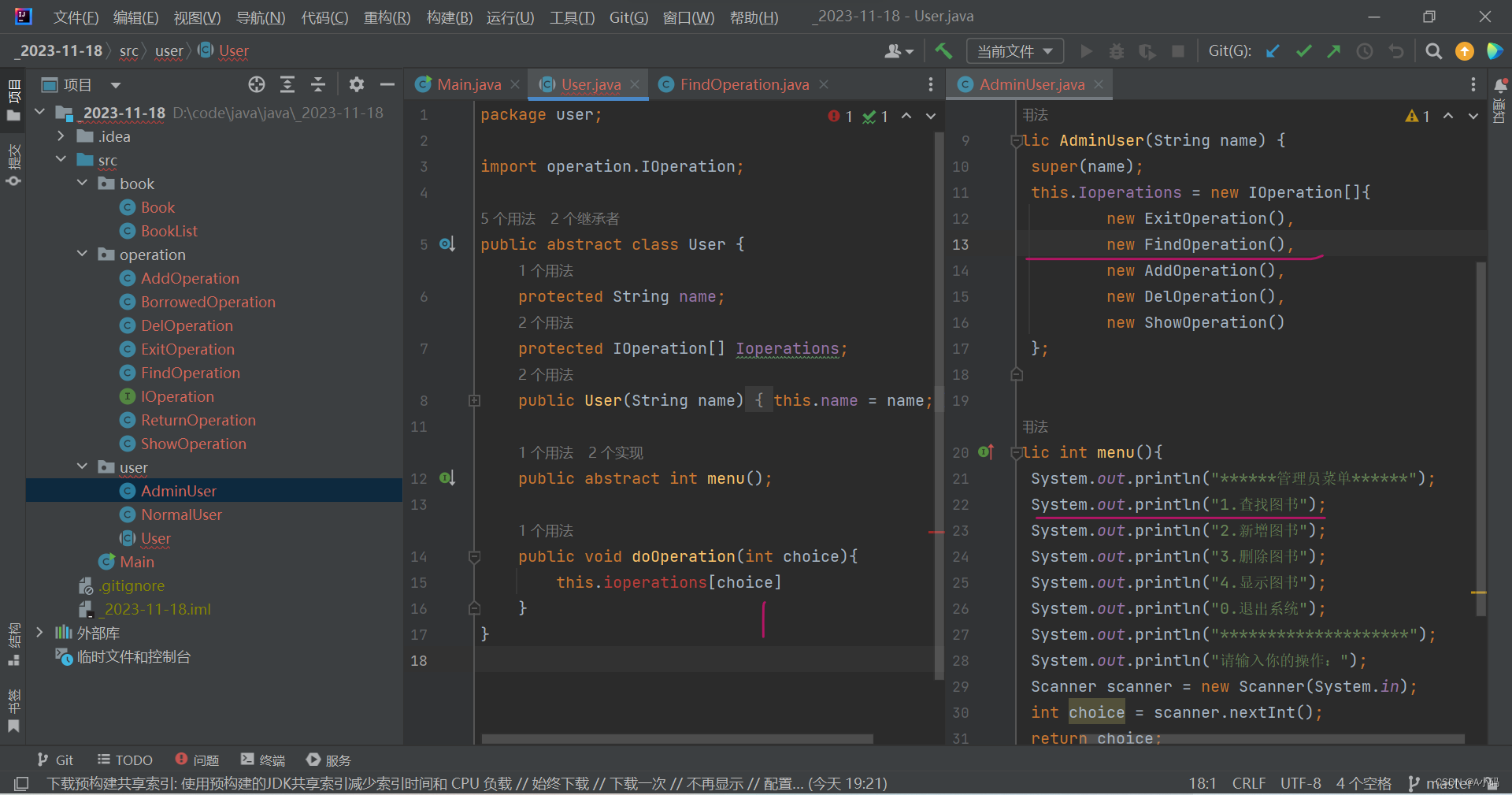The width and height of the screenshot is (1512, 795).
Task: Click the Git rollback undo icon
Action: click(1396, 51)
